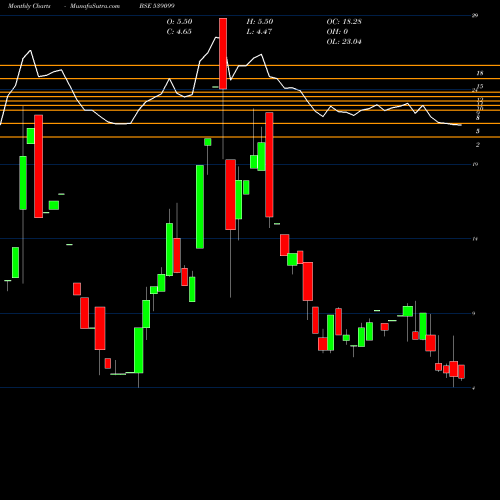Click the '15' indicator axis label
This screenshot has height=500, width=500.
[480, 86]
